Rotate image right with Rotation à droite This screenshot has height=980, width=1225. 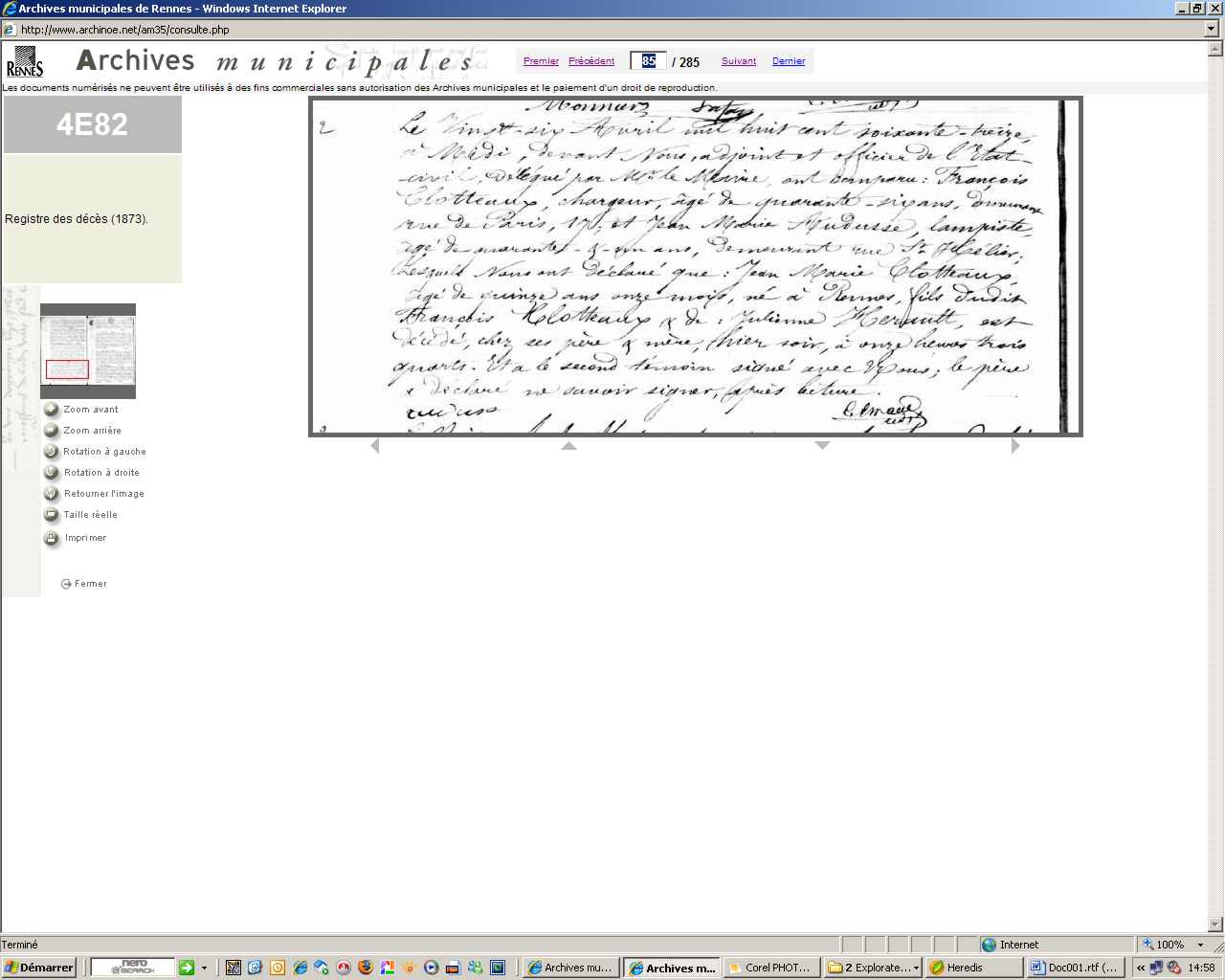52,473
